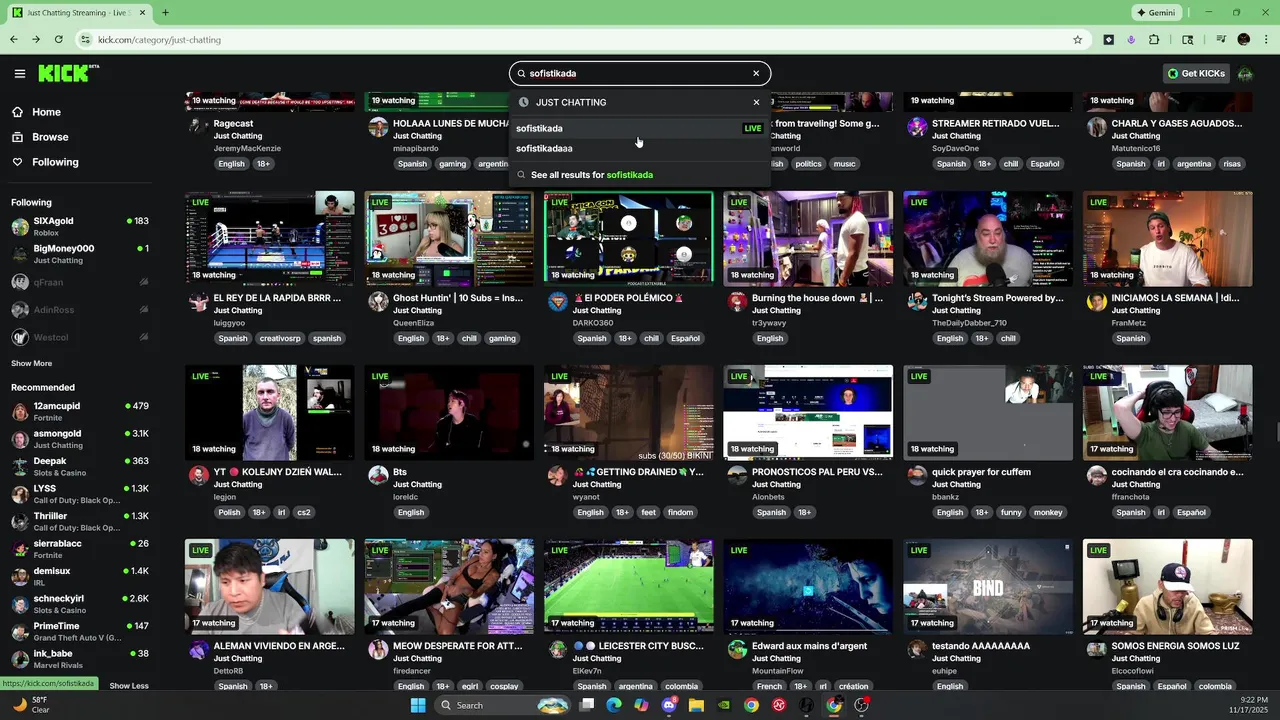Click the Get KICKs button
This screenshot has width=1280, height=720.
(1196, 73)
